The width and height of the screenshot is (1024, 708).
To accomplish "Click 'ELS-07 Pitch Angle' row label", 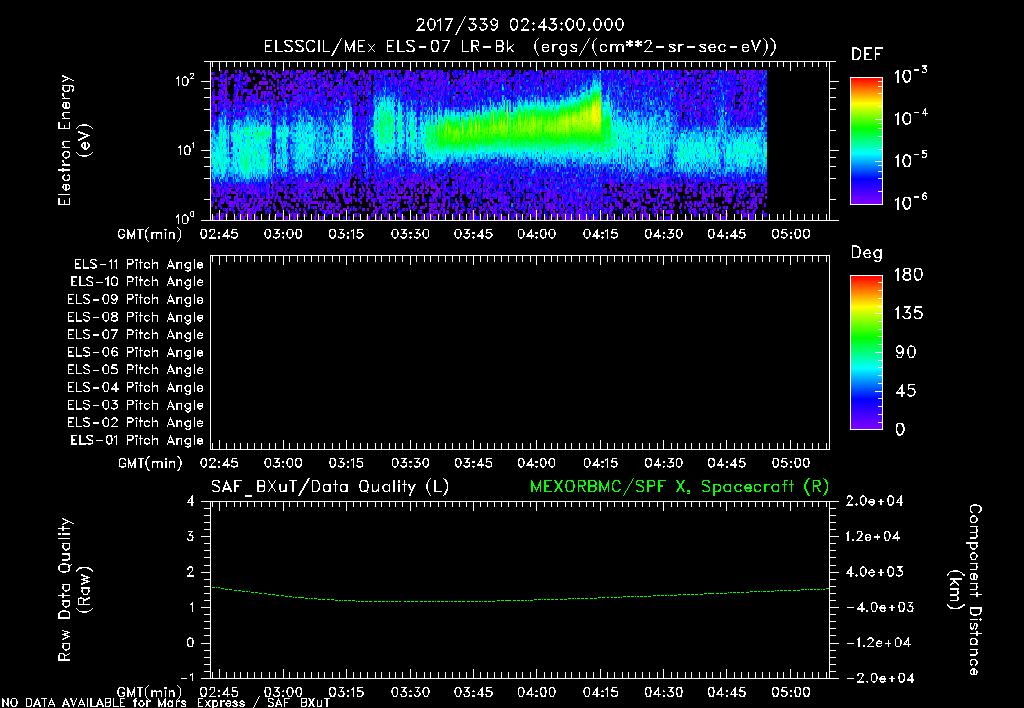I will (135, 334).
